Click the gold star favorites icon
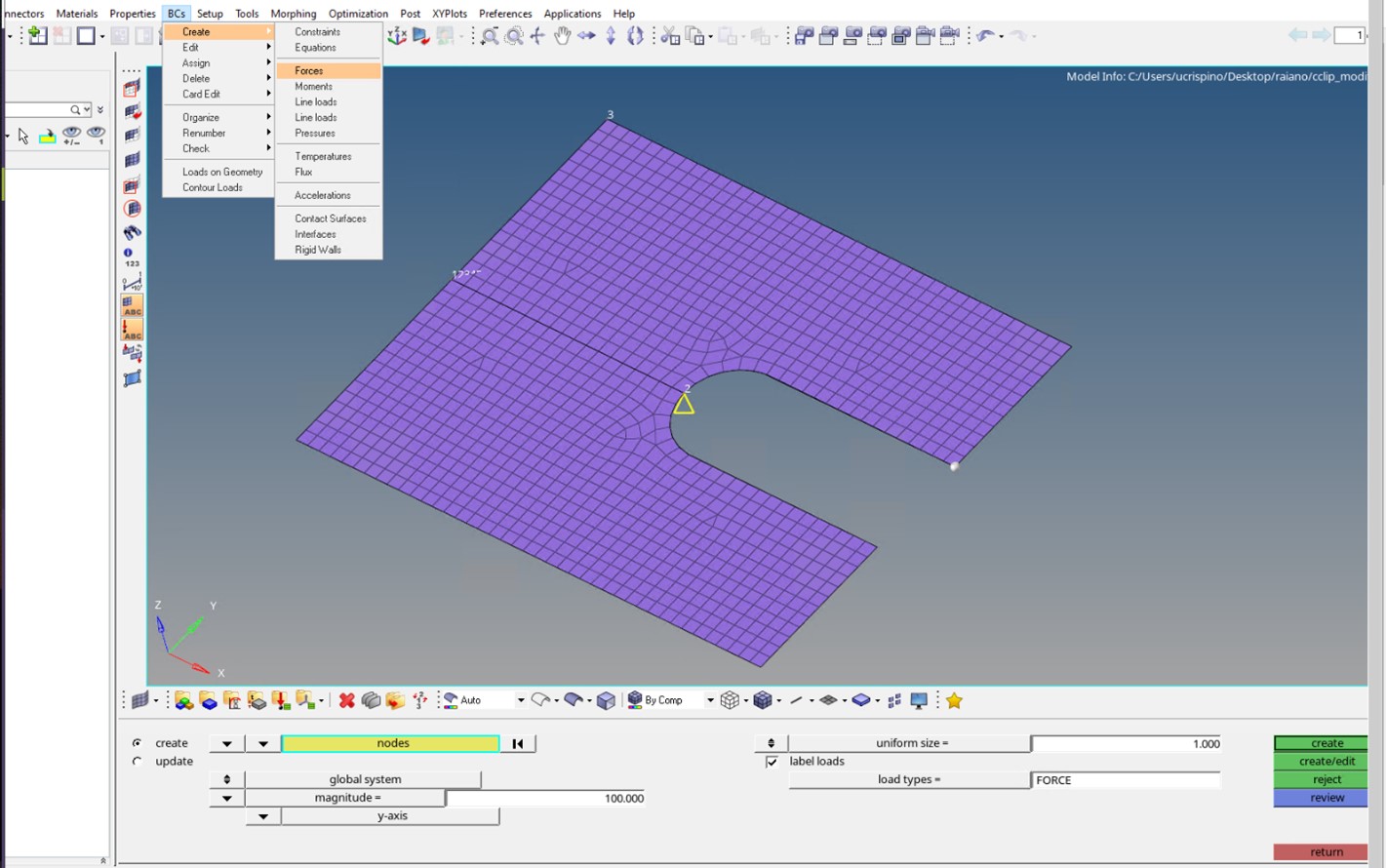Image resolution: width=1386 pixels, height=868 pixels. [x=954, y=700]
